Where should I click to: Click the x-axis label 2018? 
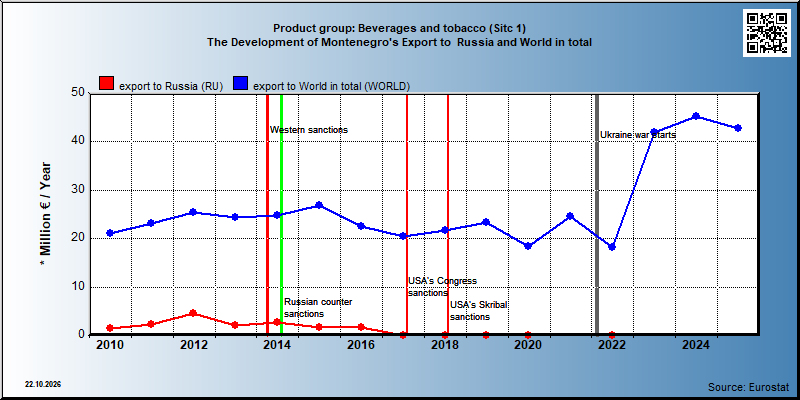444,346
